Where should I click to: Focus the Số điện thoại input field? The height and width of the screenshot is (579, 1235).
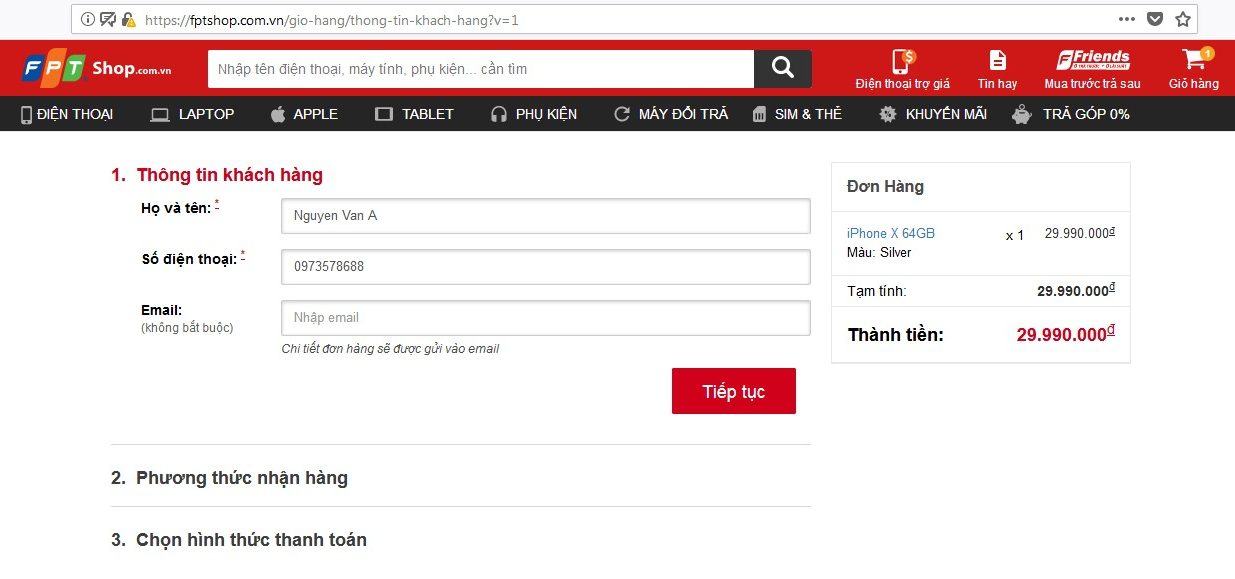point(545,267)
